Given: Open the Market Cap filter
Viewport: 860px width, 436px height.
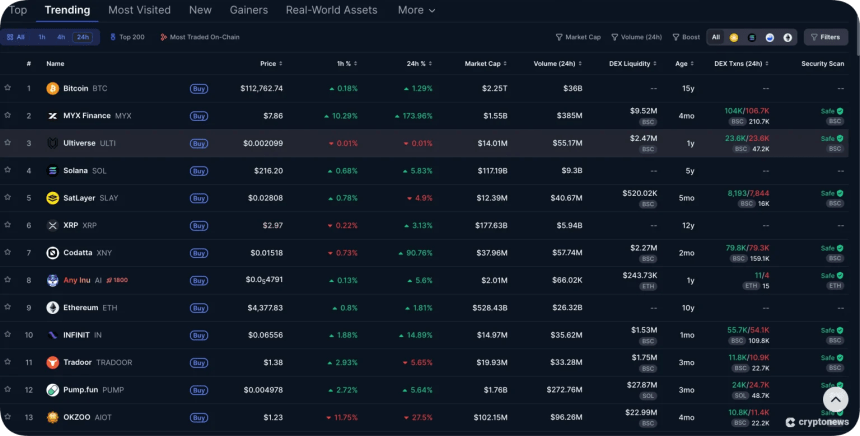Looking at the screenshot, I should click(579, 37).
